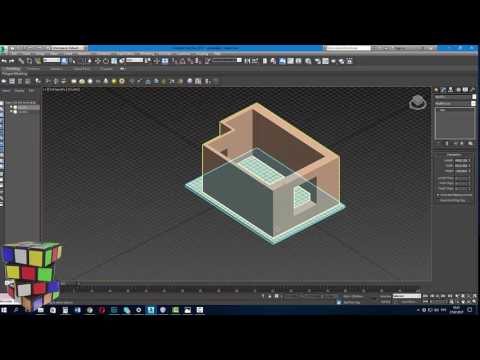Switch to the Modeling ribbon tab
The image size is (480, 360).
point(13,69)
